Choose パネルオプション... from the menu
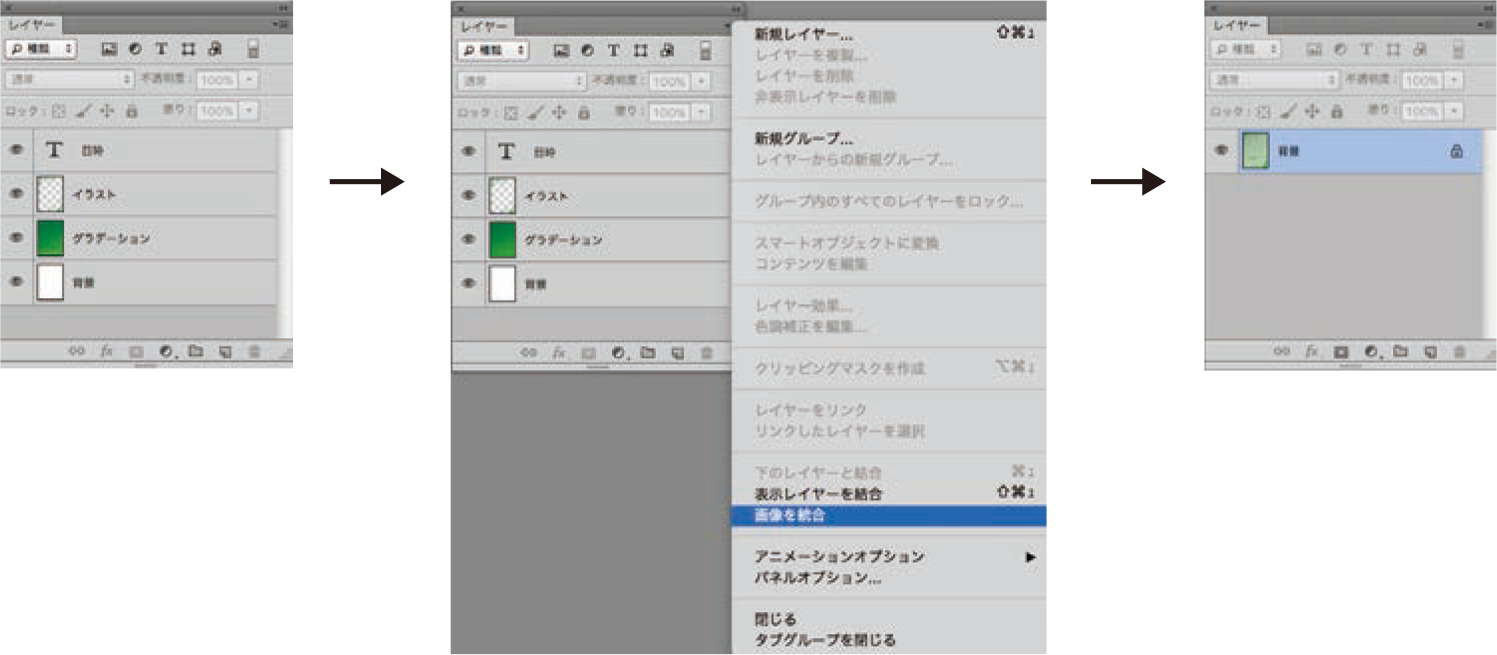1497x655 pixels. pyautogui.click(x=817, y=578)
